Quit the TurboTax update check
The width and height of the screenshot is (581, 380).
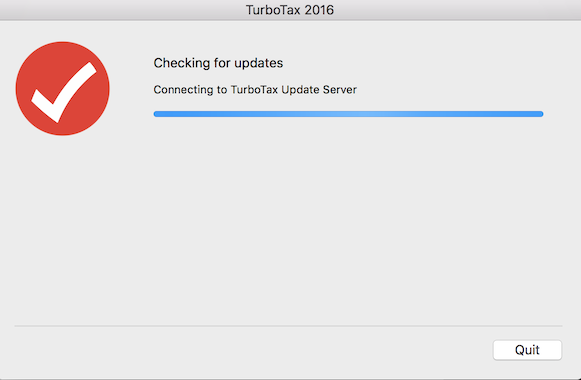[x=527, y=350]
